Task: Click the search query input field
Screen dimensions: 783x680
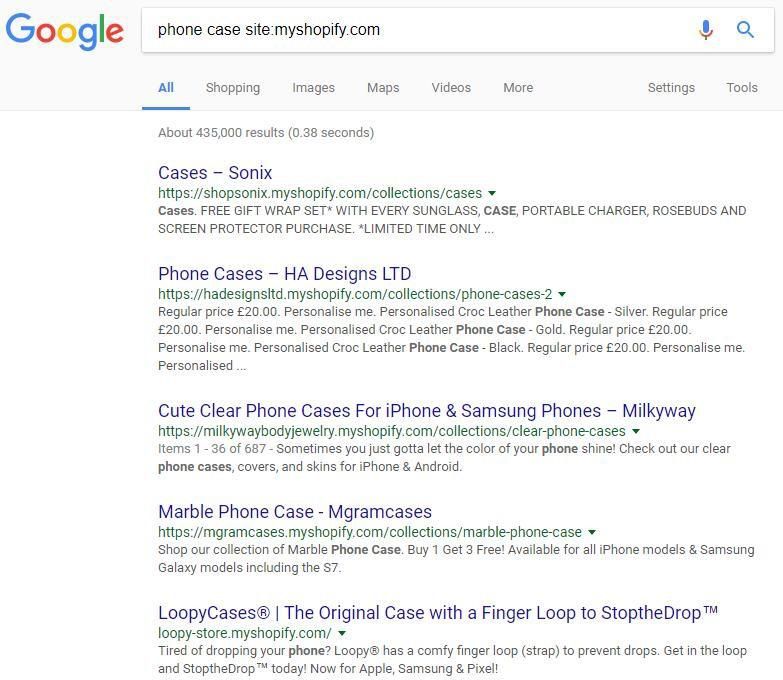Action: 419,30
